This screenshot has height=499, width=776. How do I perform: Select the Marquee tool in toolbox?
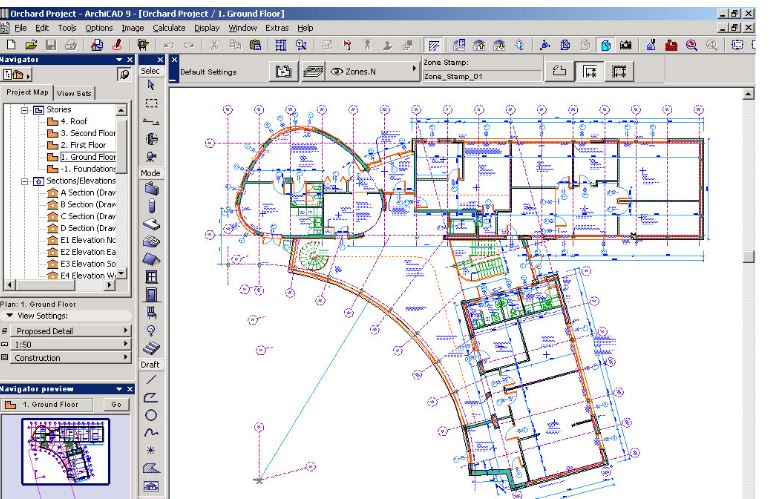151,103
